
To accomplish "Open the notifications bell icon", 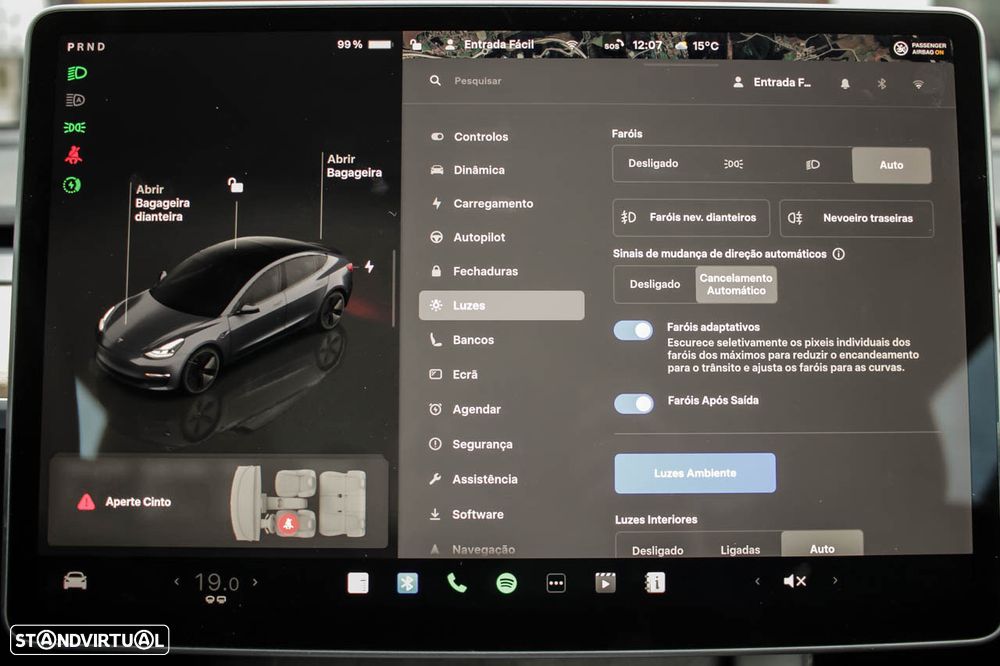I will coord(845,84).
